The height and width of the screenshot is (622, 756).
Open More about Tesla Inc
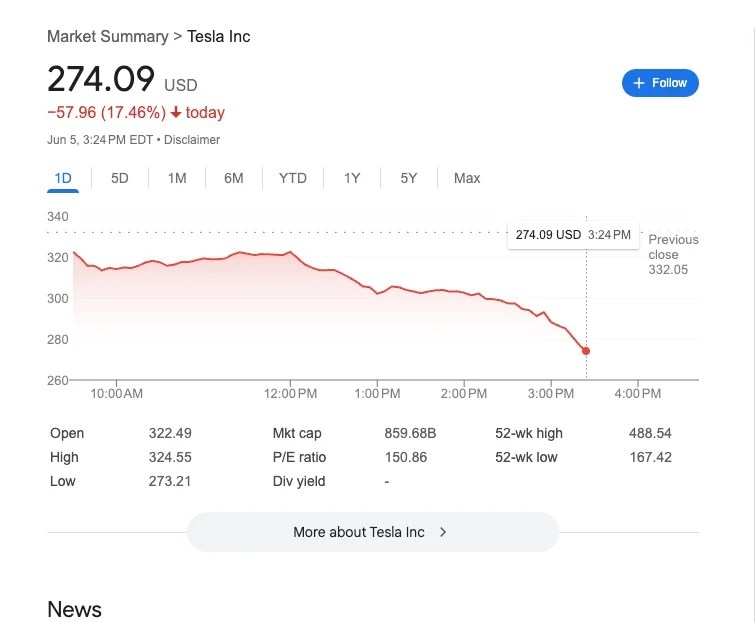pyautogui.click(x=372, y=532)
